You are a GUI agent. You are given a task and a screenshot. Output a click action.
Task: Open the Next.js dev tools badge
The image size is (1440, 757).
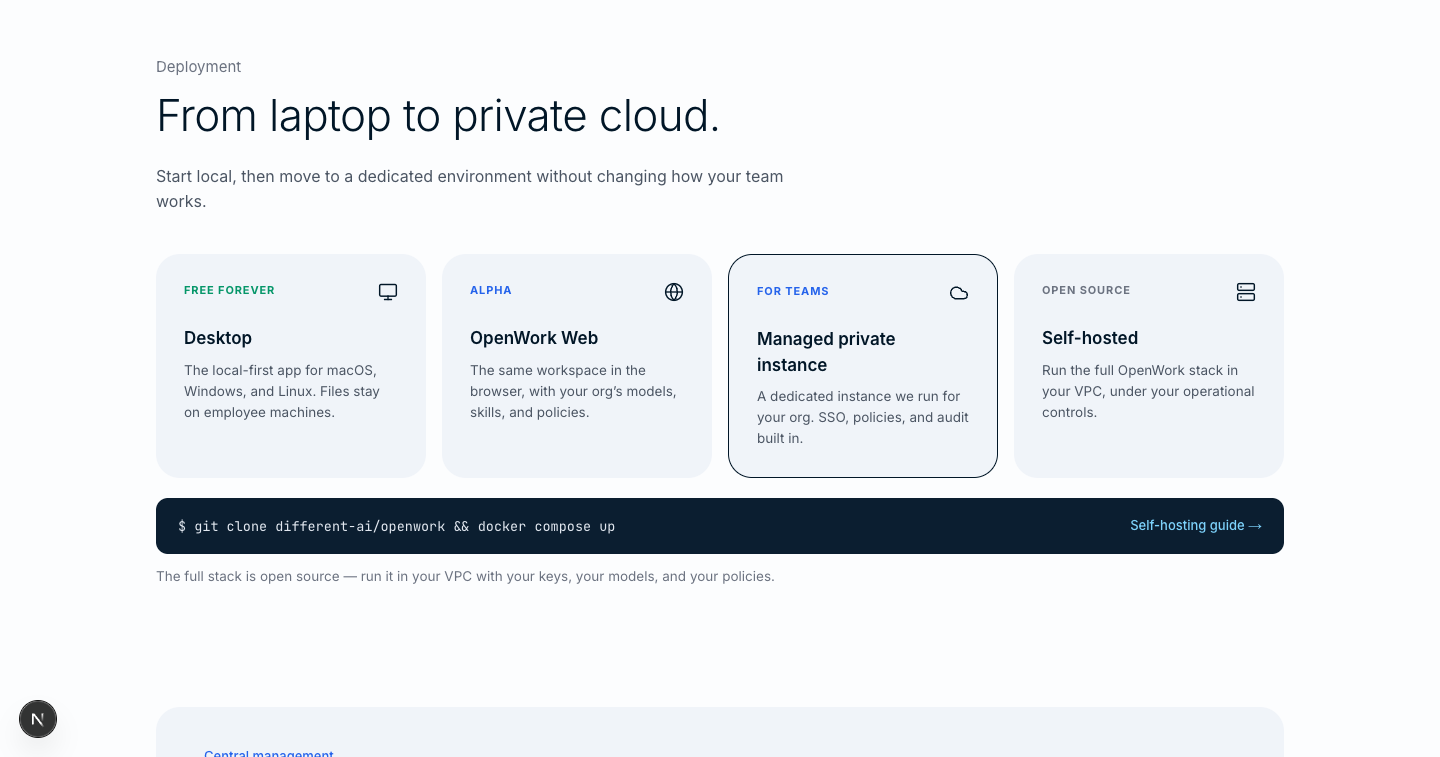pos(38,719)
